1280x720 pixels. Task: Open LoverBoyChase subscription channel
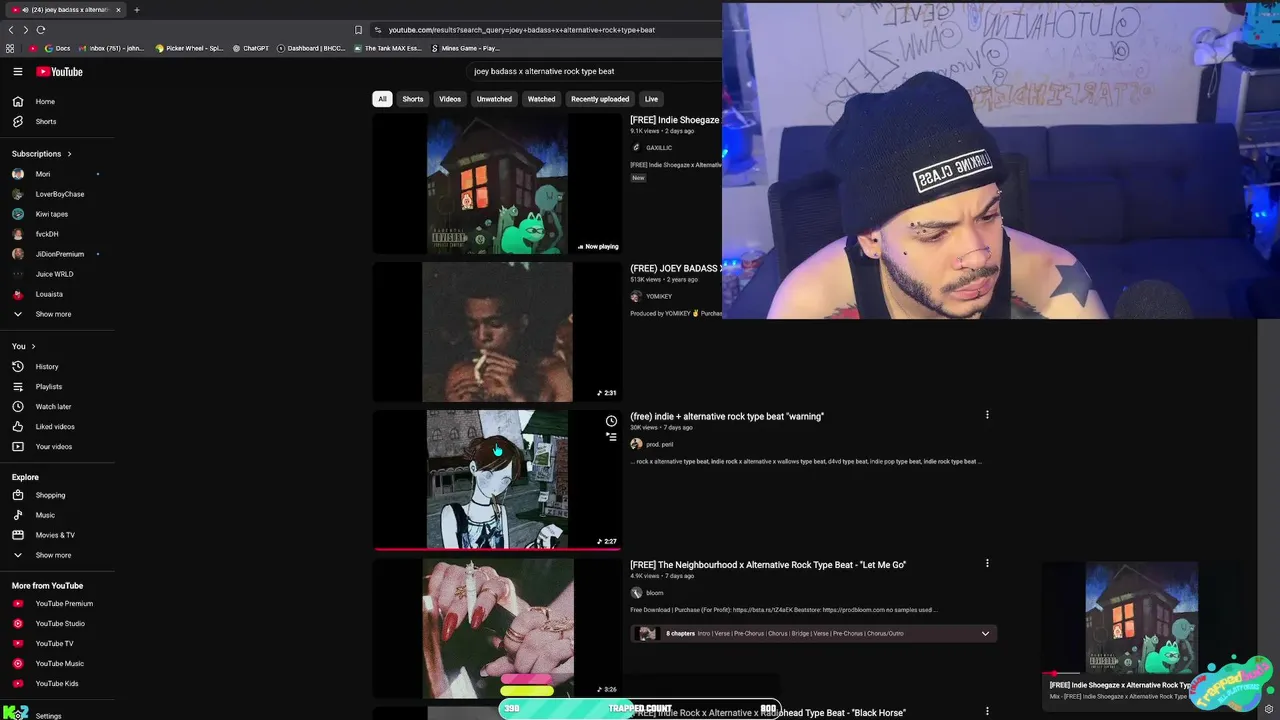pos(59,194)
